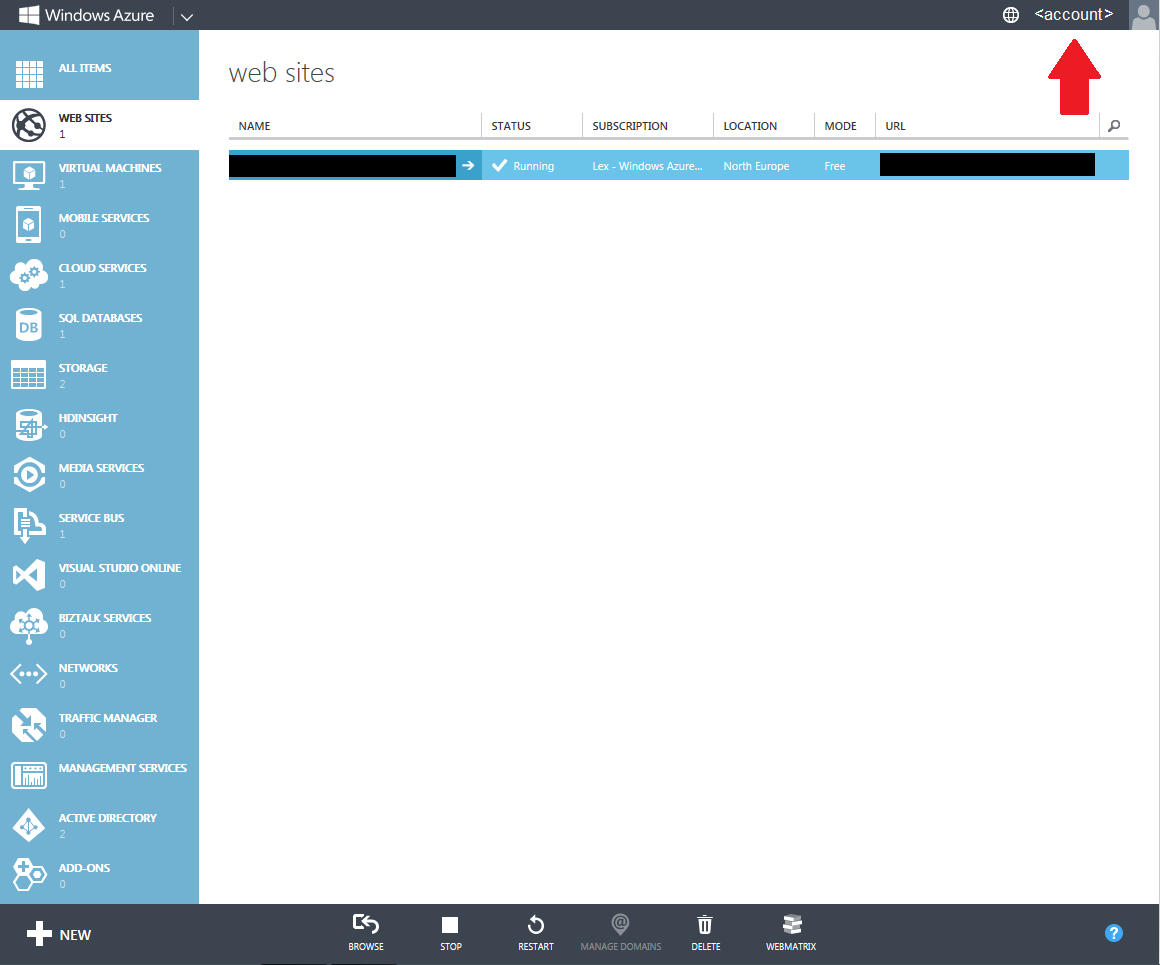Viewport: 1160px width, 965px height.
Task: Open the <account> menu
Action: pos(1073,14)
